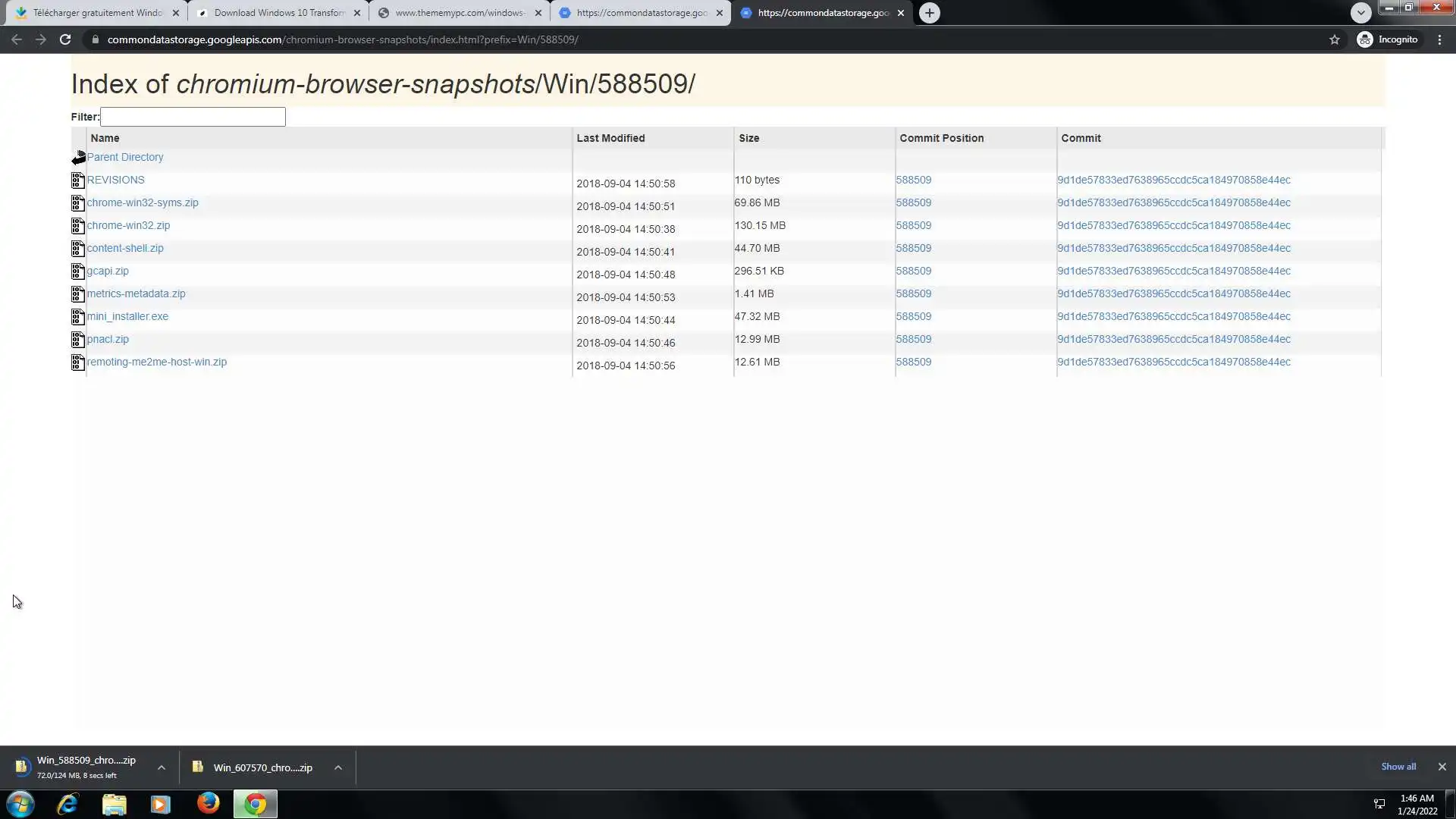Image resolution: width=1456 pixels, height=819 pixels.
Task: Switch to Download Windows 10 Transform tab
Action: click(x=278, y=13)
